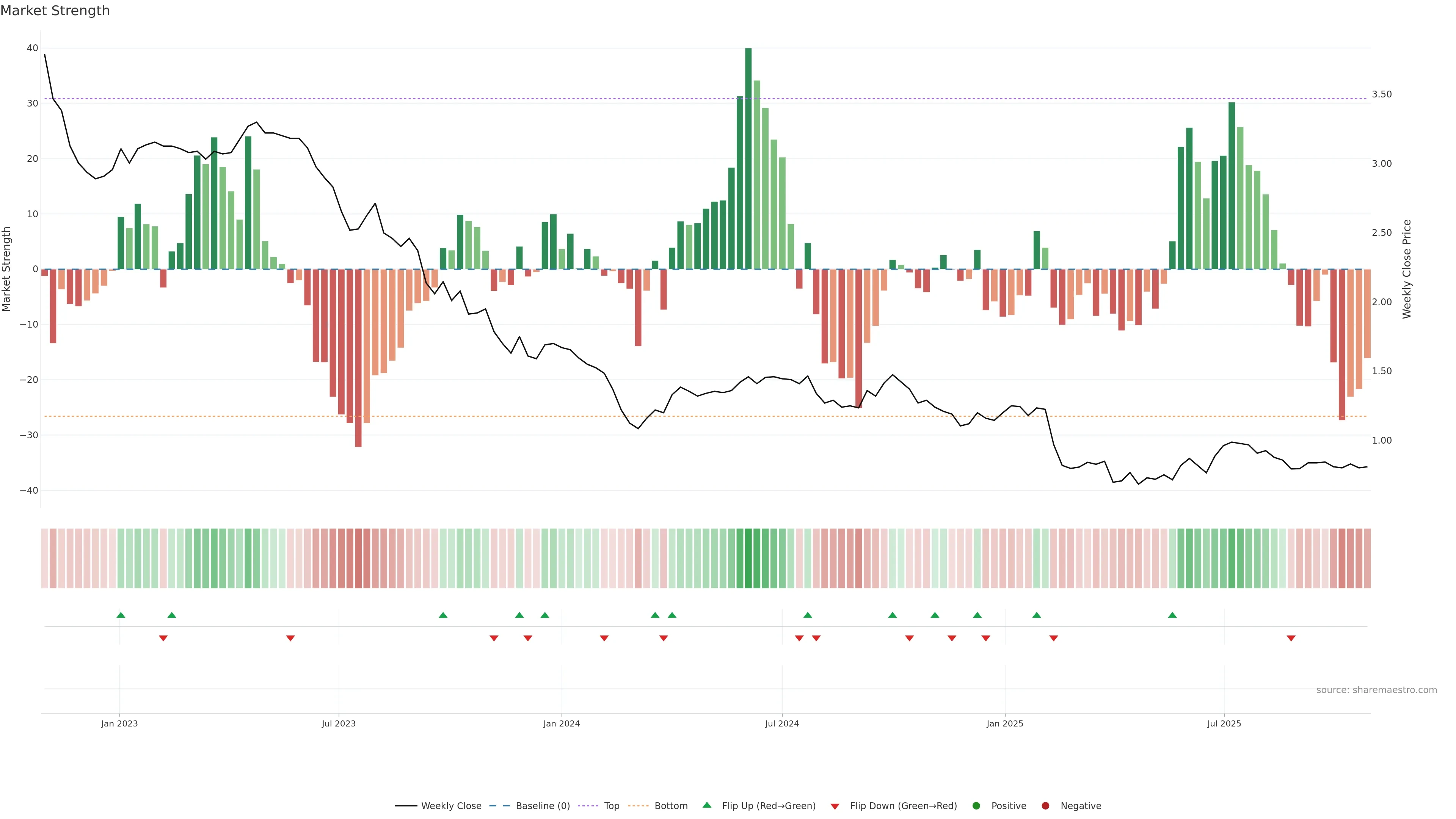This screenshot has height=819, width=1456.
Task: Click the last red flip-down triangle marker
Action: point(1291,638)
